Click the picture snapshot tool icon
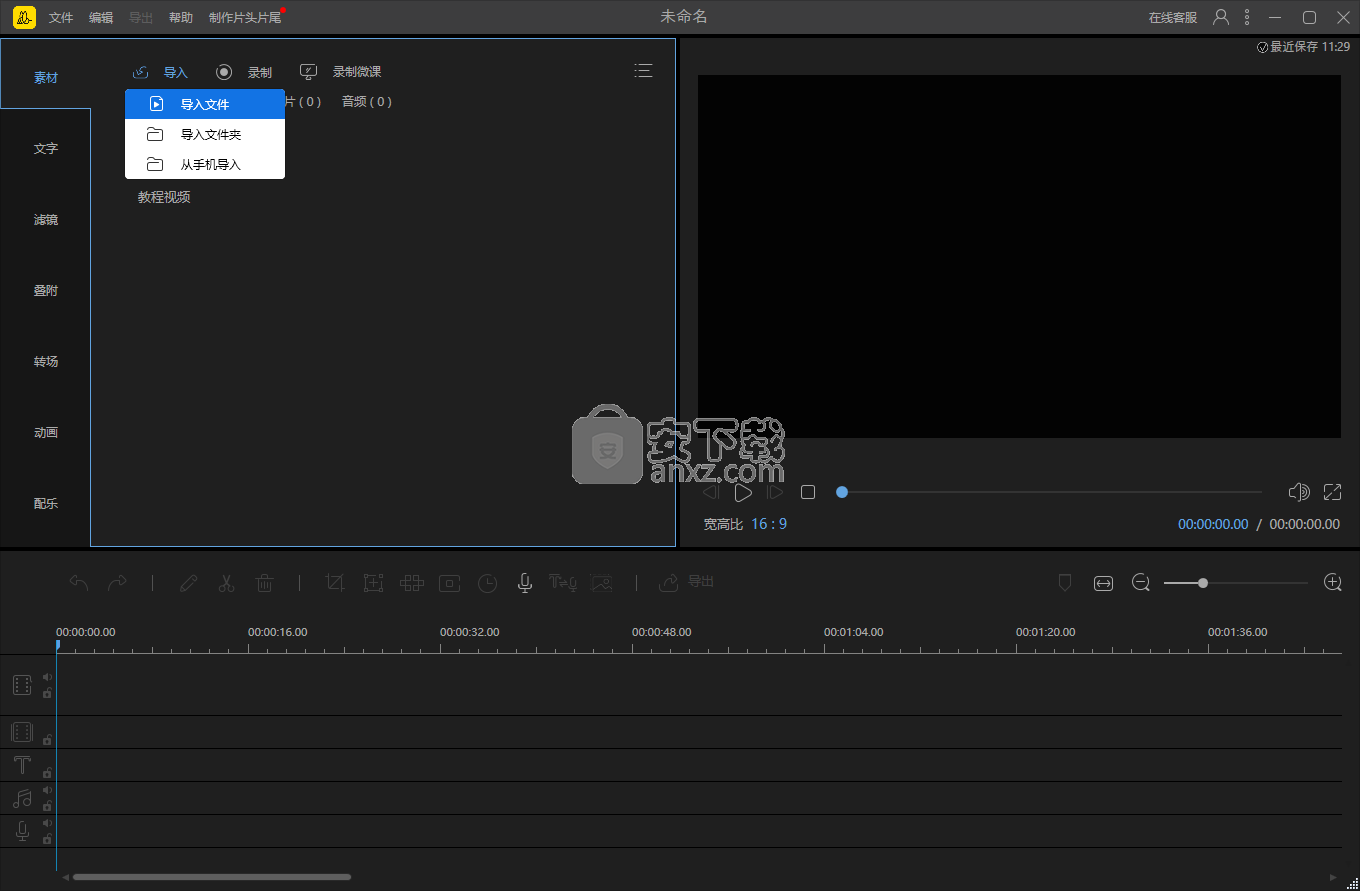1360x891 pixels. coord(601,583)
